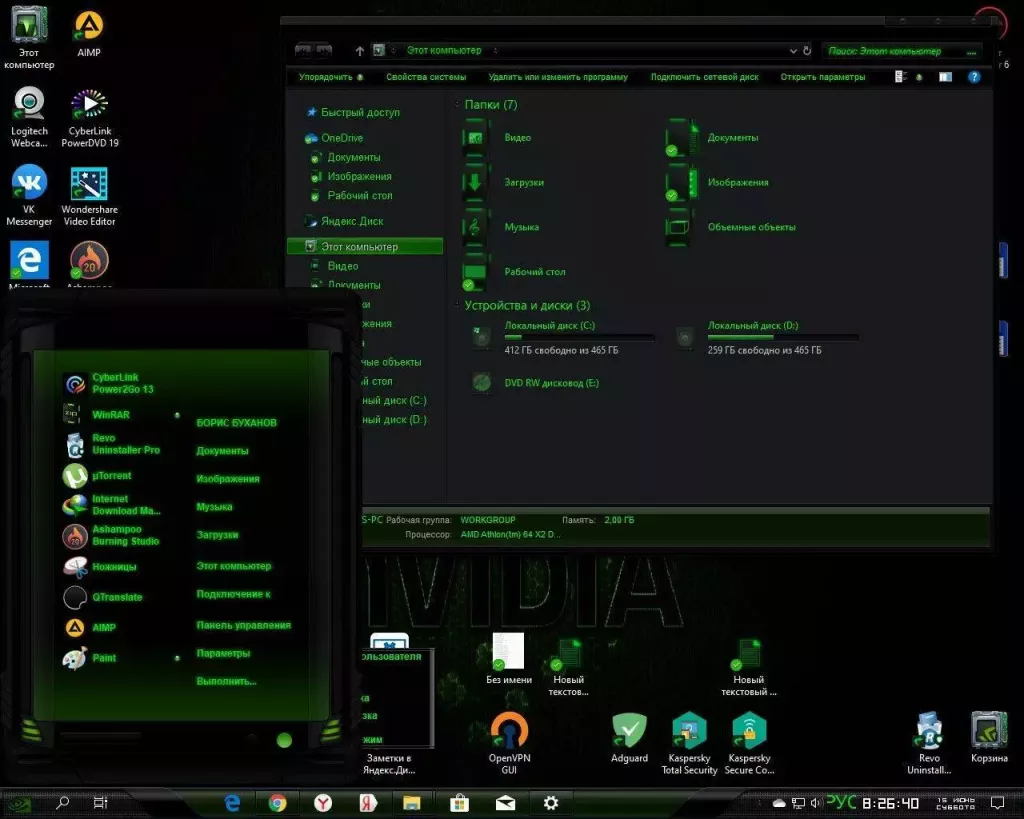Open the Загрузки folder in Explorer
Screen dimensions: 1024x819
503,182
